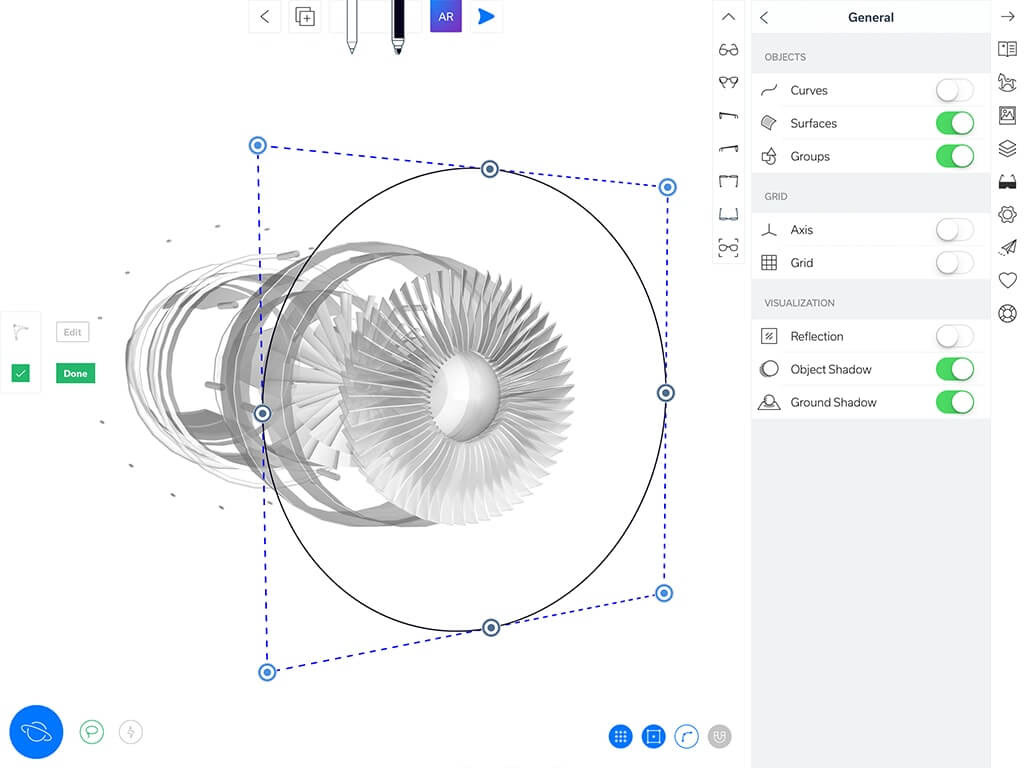This screenshot has width=1024, height=768.
Task: Select the glasses opposite side view icon
Action: [x=728, y=148]
